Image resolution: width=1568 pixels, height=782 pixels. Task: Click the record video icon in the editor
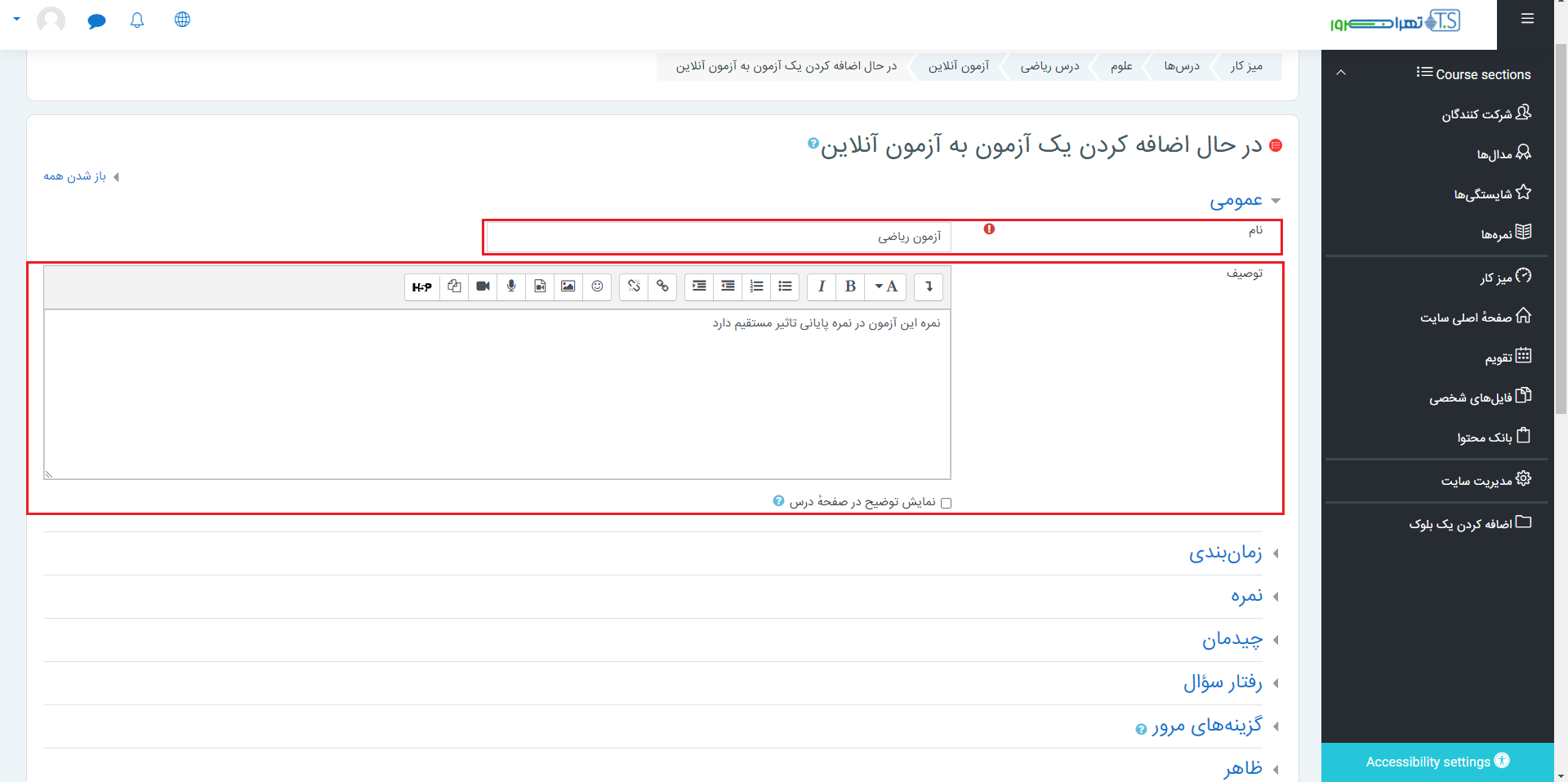pos(483,287)
